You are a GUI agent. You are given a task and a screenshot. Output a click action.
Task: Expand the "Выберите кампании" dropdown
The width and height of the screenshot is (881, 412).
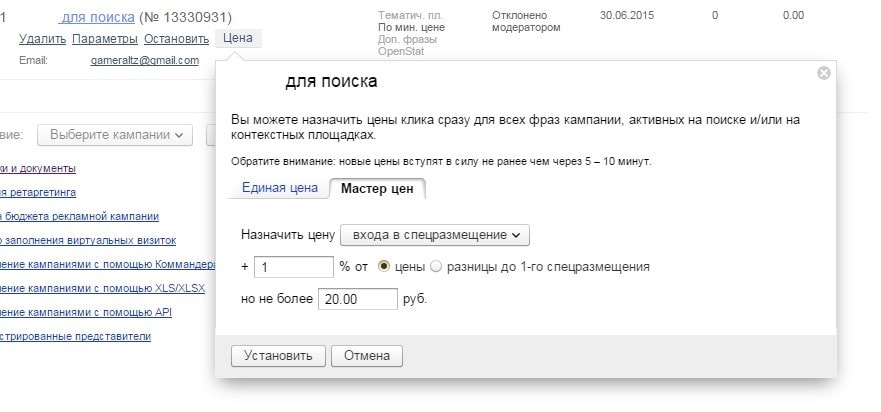coord(115,134)
